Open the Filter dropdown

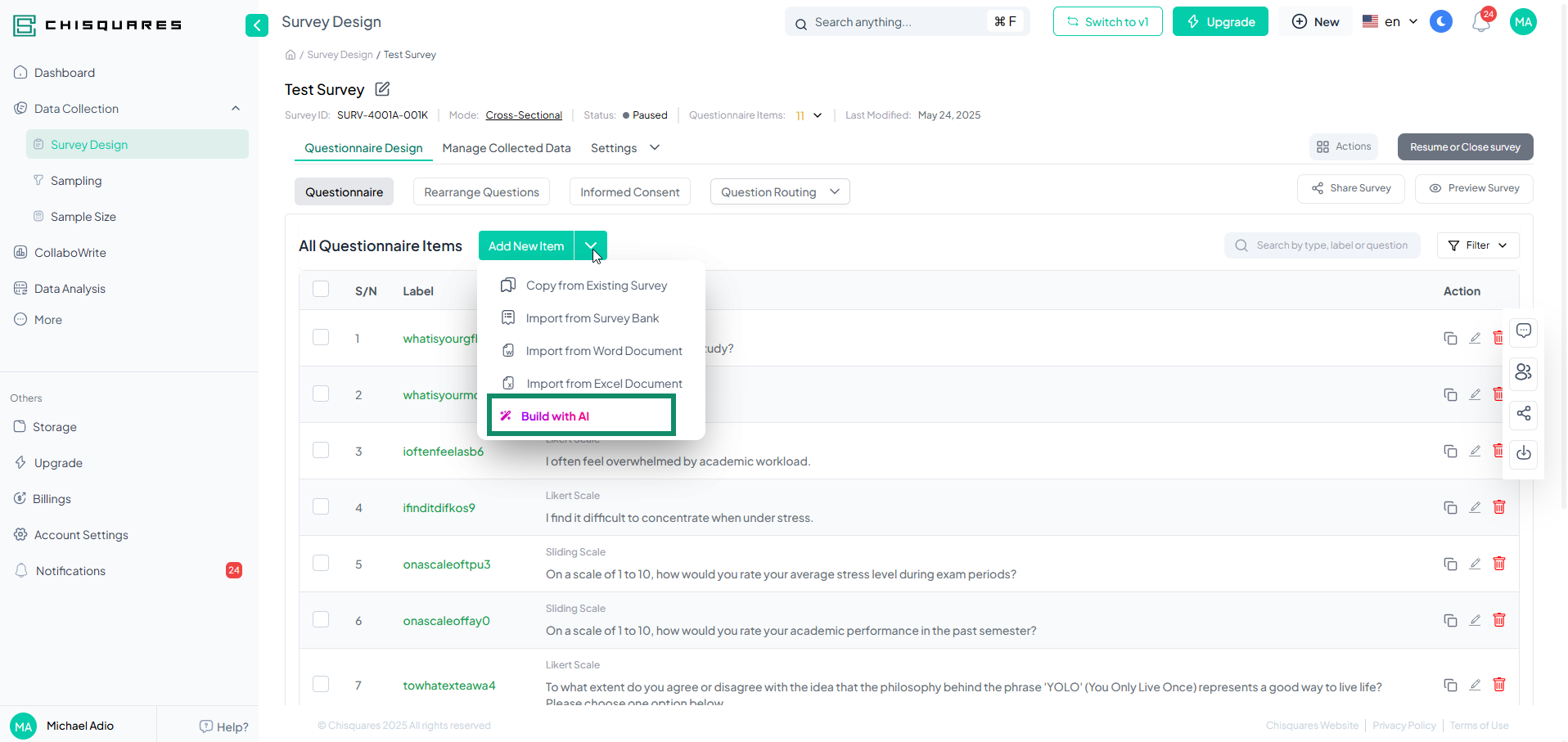(1477, 245)
